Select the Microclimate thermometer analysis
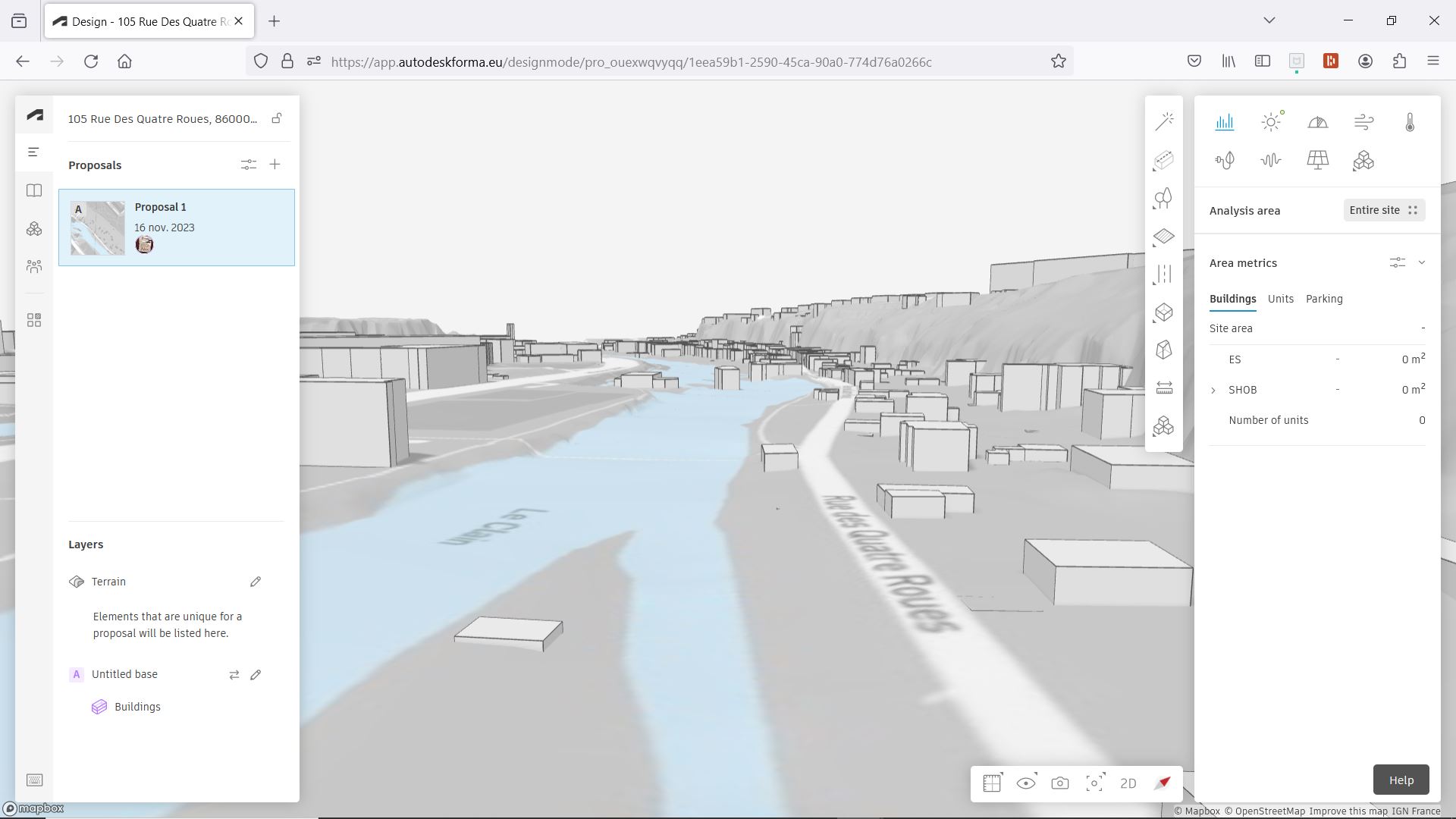 click(1410, 122)
